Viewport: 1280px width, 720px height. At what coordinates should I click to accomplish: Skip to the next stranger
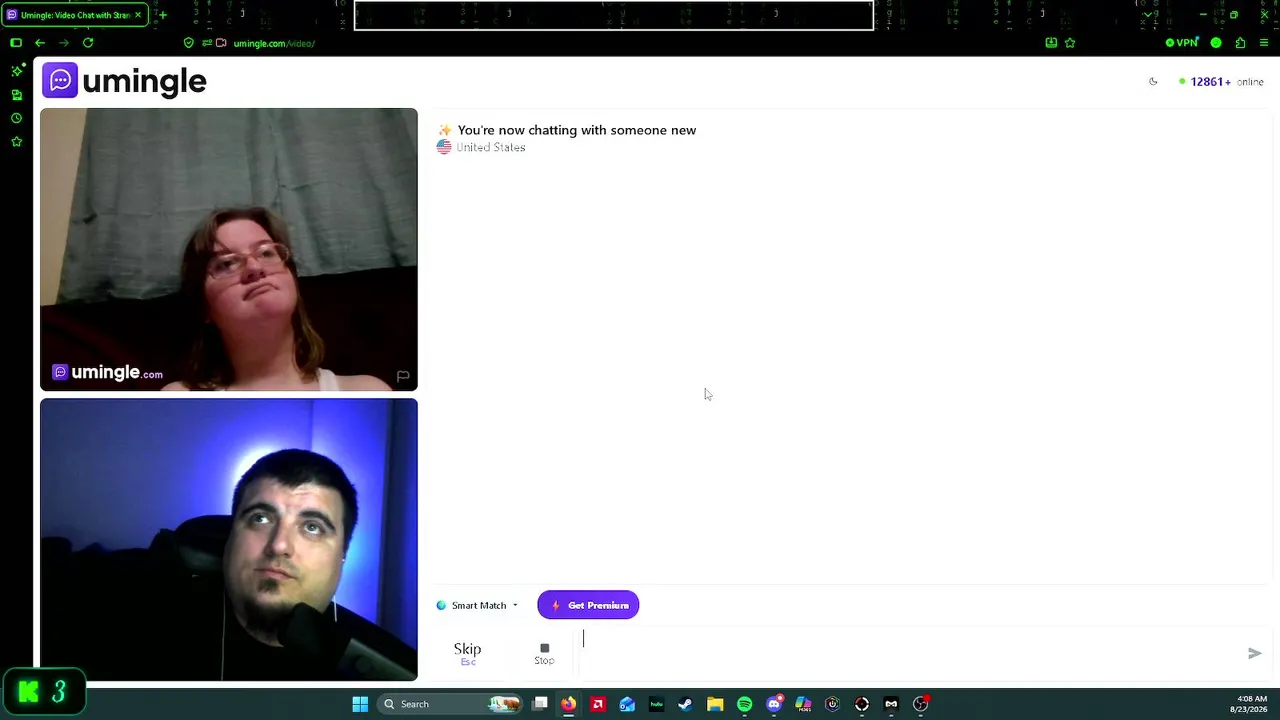pos(467,653)
